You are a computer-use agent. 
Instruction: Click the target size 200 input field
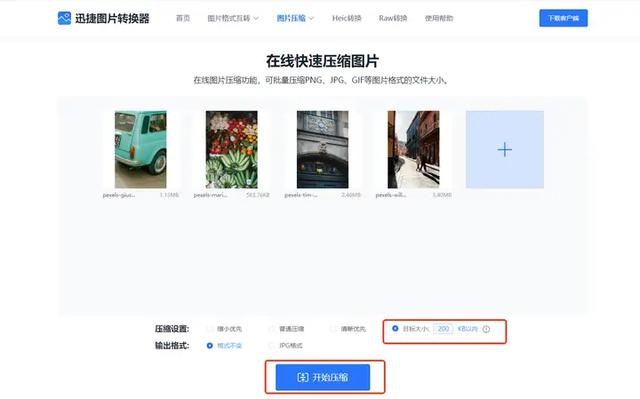443,329
